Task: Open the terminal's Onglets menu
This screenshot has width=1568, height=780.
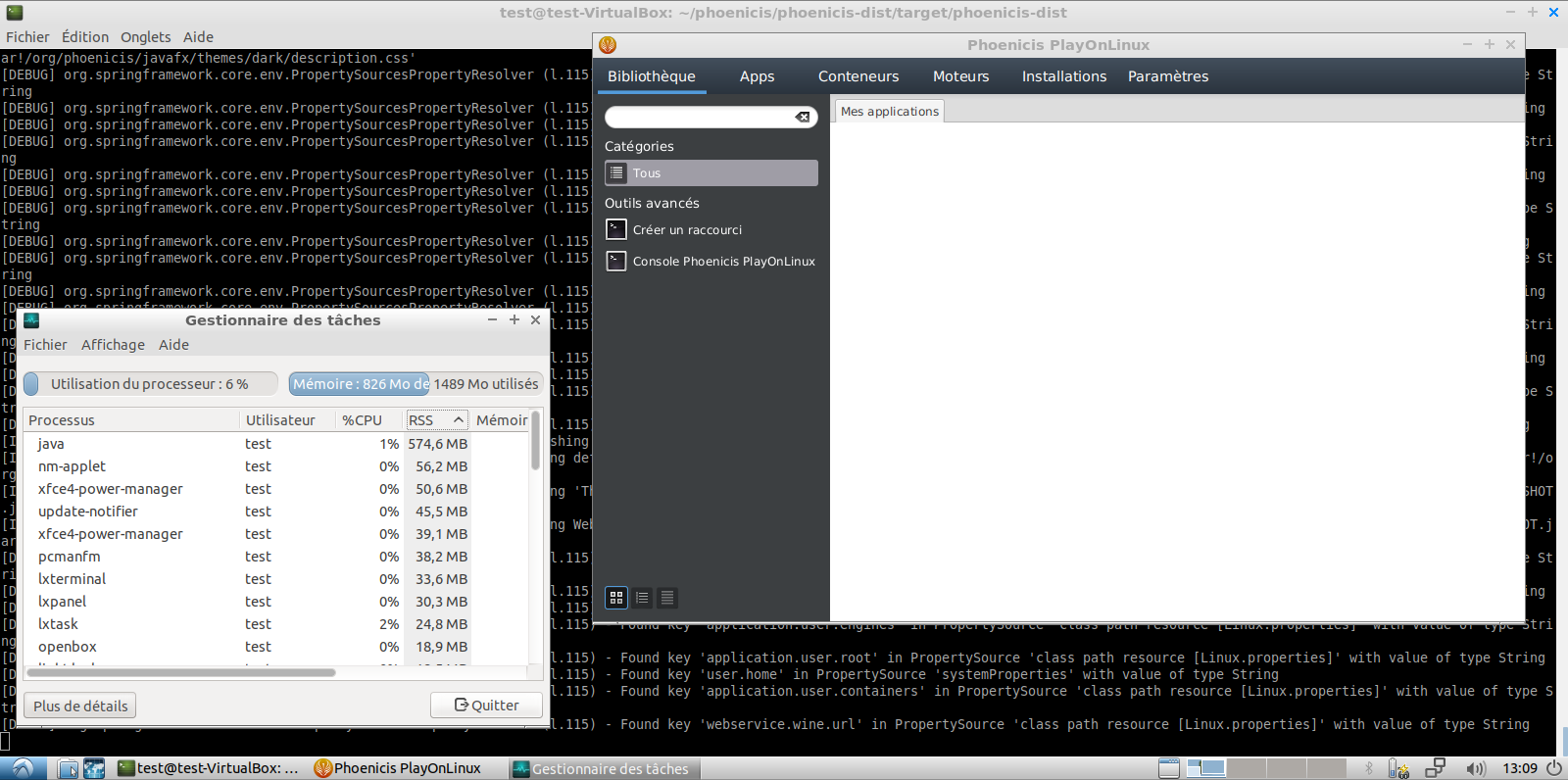Action: click(146, 37)
